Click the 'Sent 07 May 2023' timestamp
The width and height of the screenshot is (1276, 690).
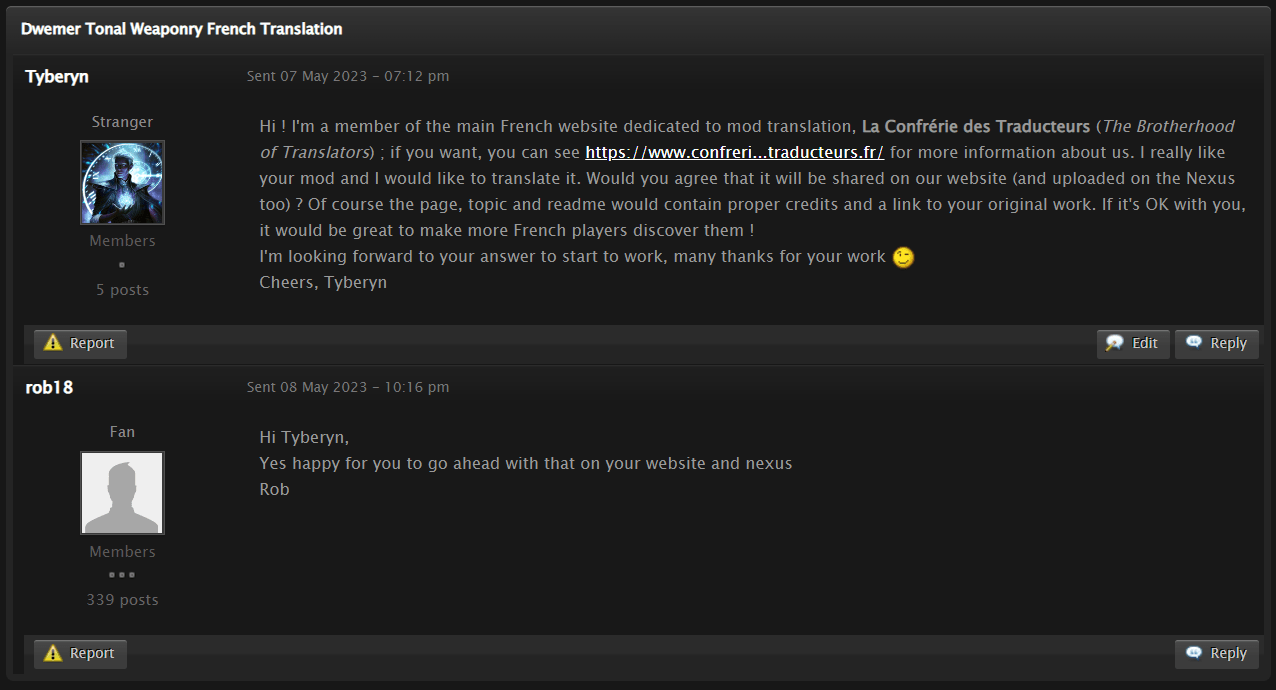pyautogui.click(x=348, y=76)
